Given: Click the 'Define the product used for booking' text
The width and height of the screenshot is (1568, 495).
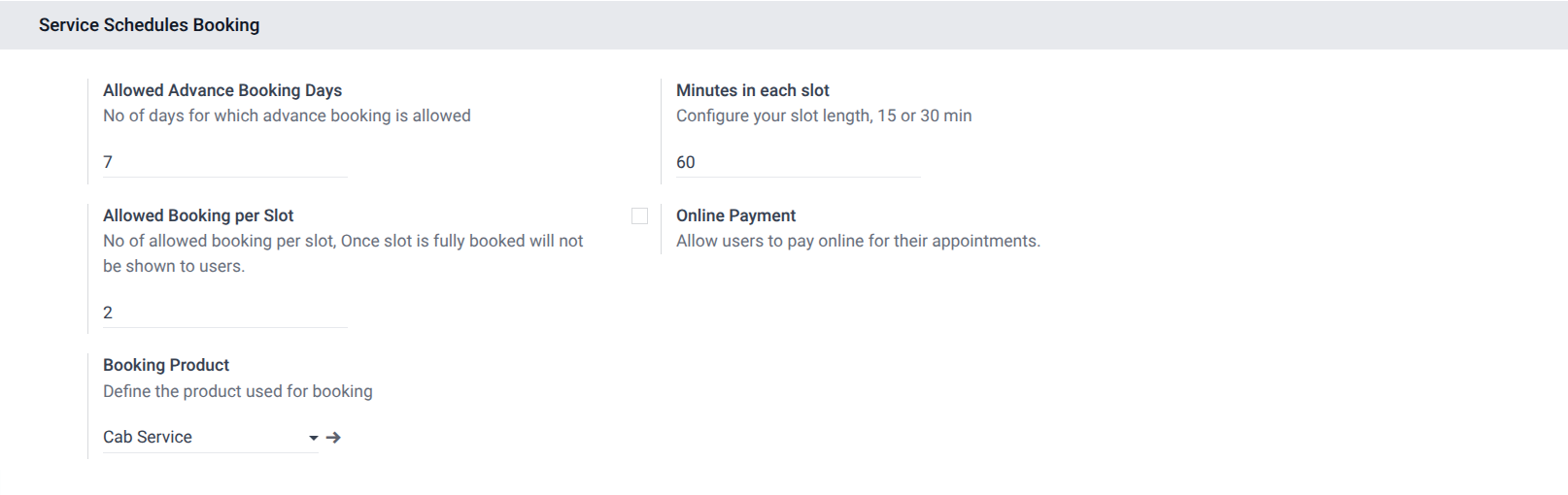Looking at the screenshot, I should [x=237, y=391].
